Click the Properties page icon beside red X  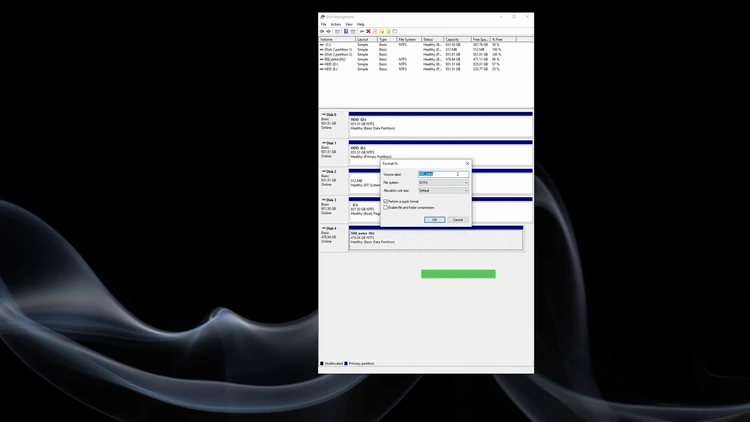coord(375,31)
